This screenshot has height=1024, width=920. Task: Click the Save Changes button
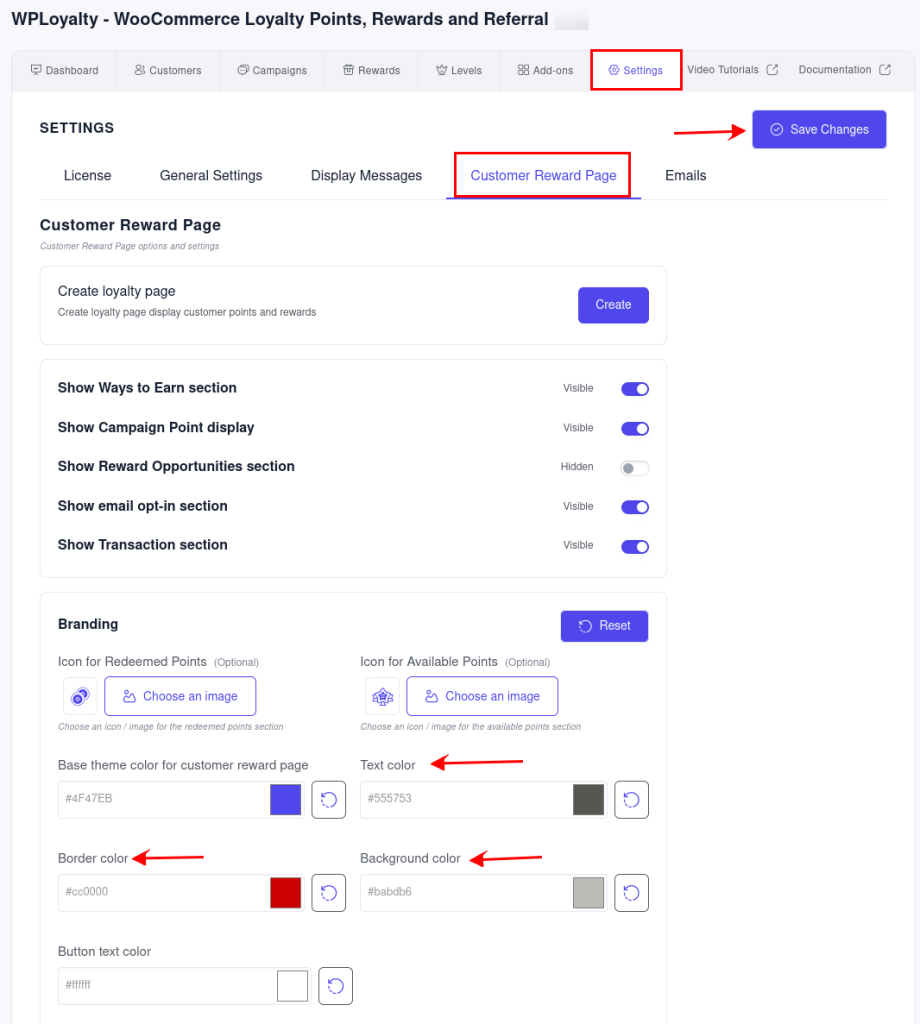click(x=819, y=129)
